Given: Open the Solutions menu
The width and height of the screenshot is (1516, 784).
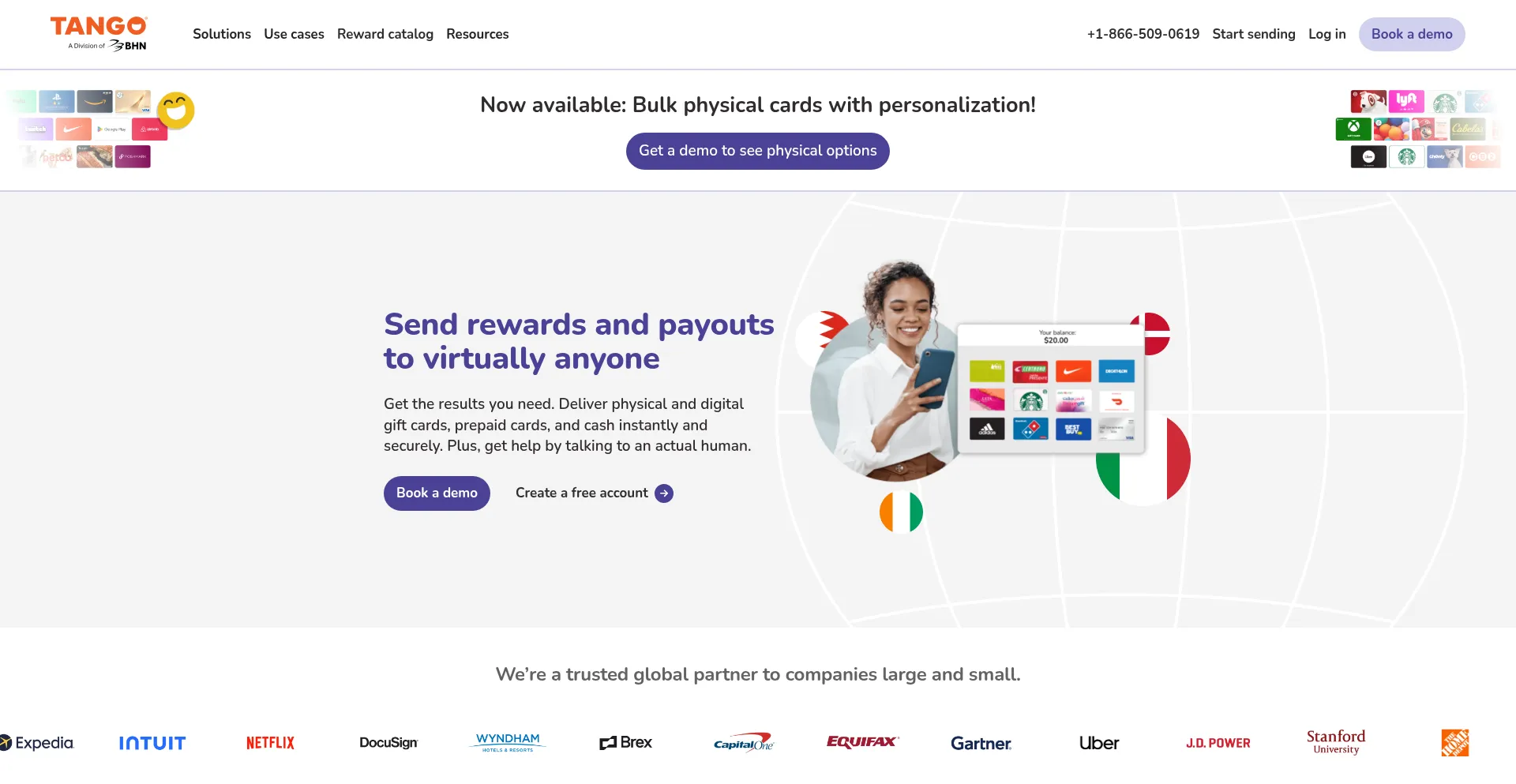Looking at the screenshot, I should tap(222, 34).
